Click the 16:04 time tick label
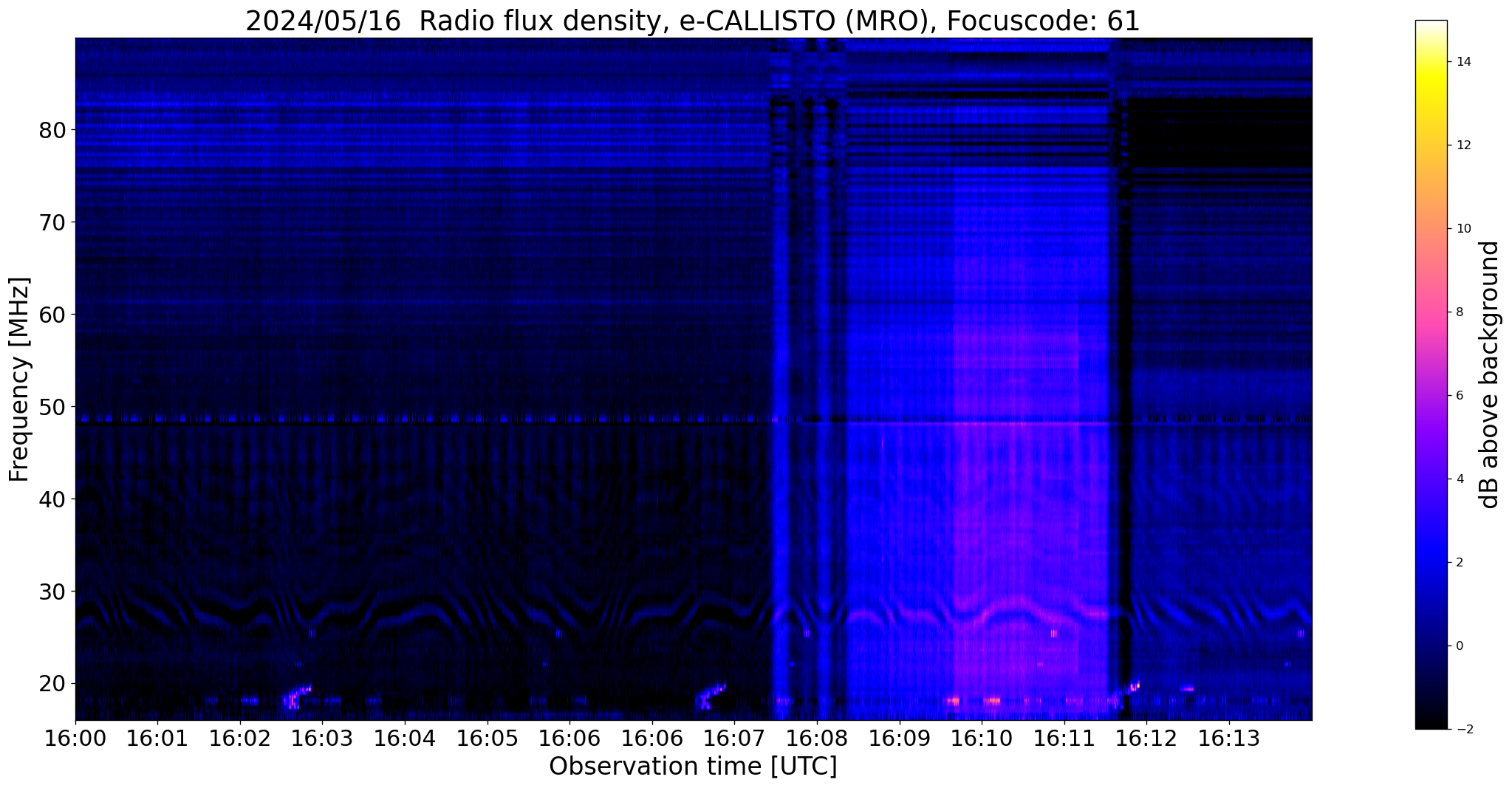1512x788 pixels. [405, 738]
